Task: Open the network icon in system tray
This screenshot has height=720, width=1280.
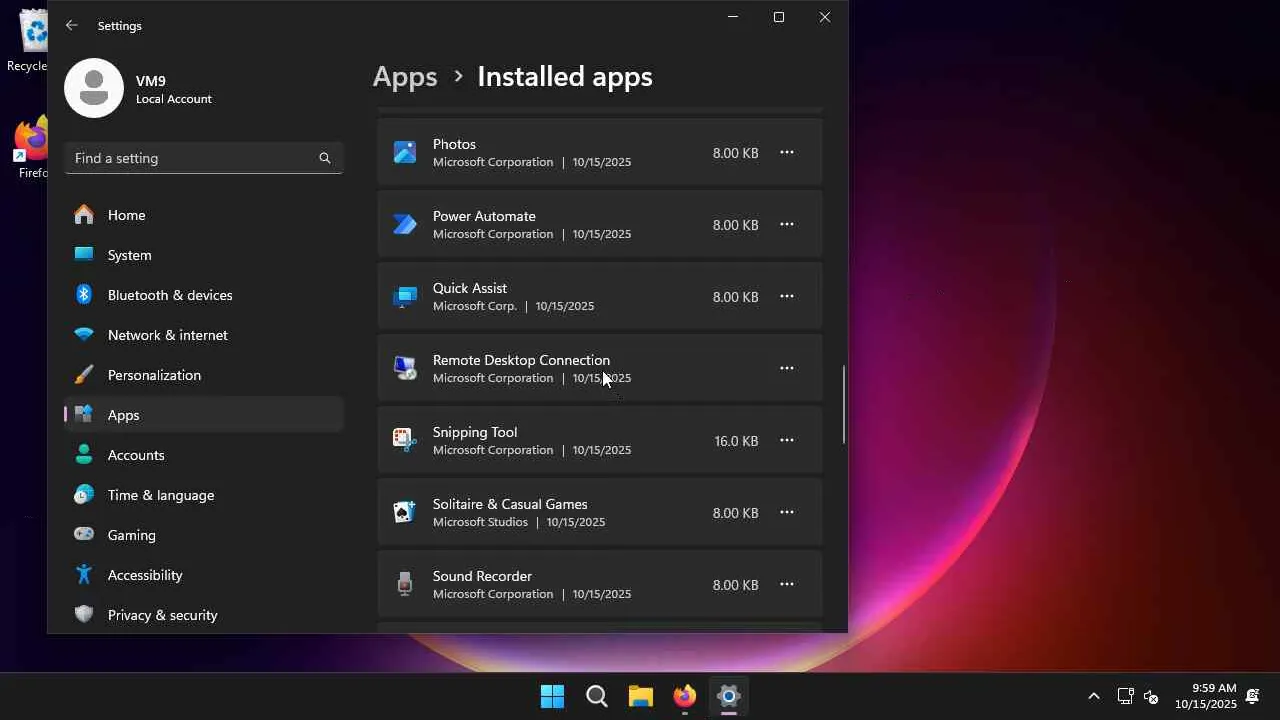Action: coord(1125,697)
